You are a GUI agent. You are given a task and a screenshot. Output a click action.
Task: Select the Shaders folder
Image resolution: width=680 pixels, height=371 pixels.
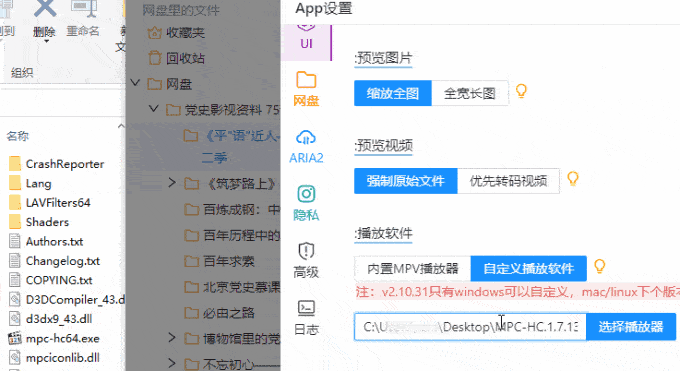click(x=39, y=222)
